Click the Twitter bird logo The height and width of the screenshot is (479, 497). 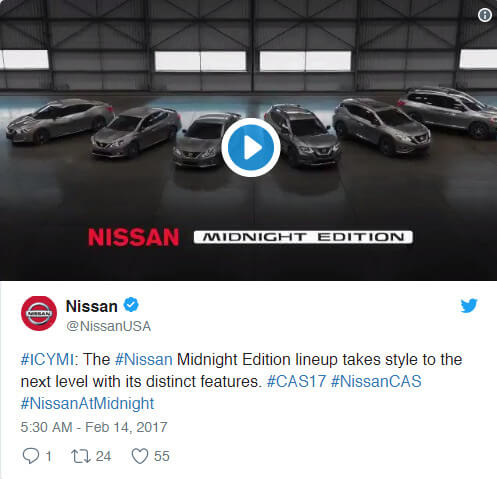(x=469, y=305)
